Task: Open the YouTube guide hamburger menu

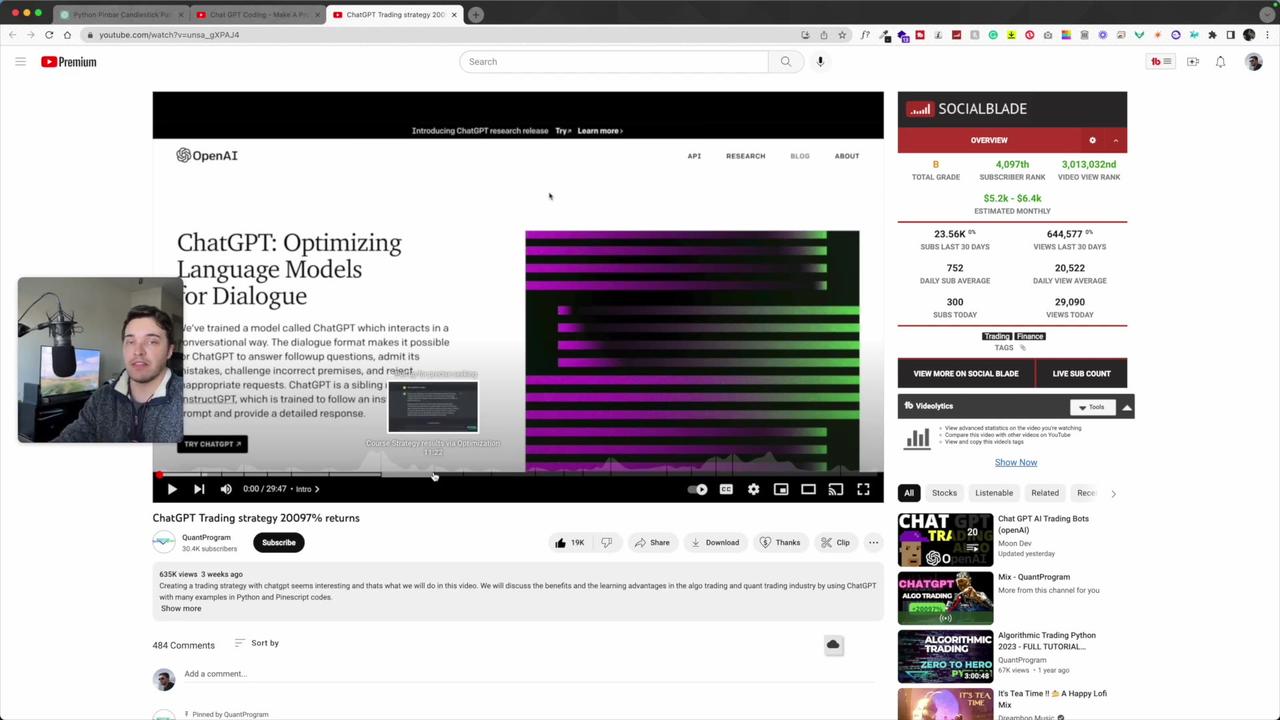Action: [x=20, y=61]
